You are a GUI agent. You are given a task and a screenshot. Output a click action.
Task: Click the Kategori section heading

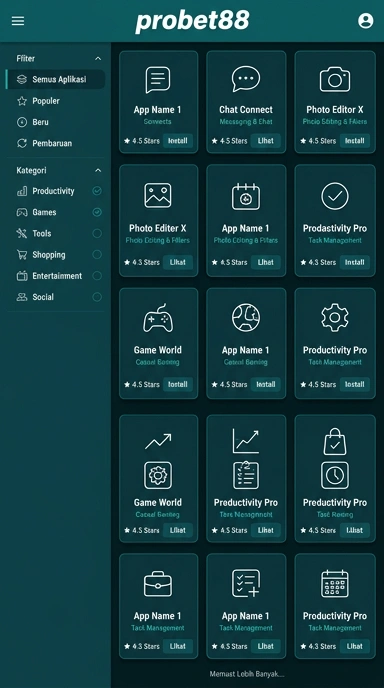tap(31, 170)
